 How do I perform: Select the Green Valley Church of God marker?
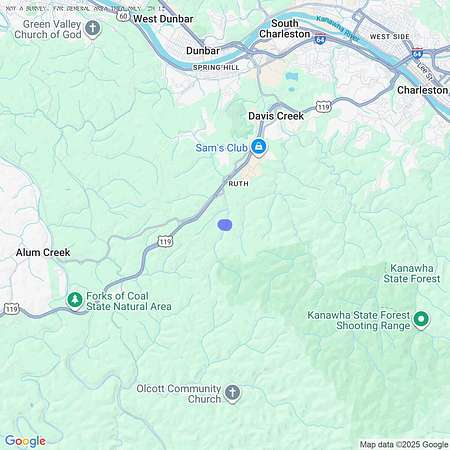pyautogui.click(x=93, y=29)
